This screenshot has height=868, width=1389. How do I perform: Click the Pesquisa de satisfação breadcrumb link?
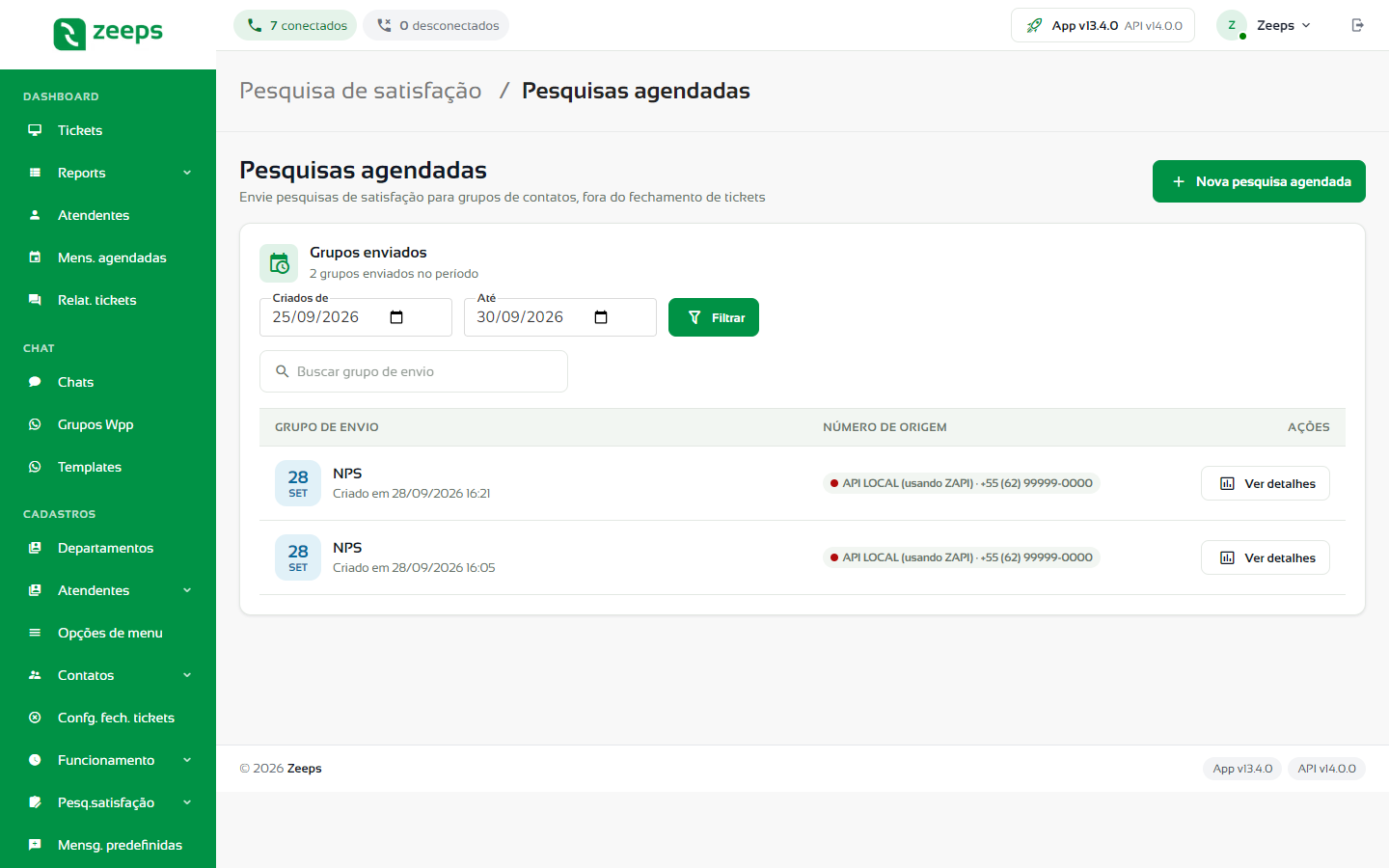pos(361,91)
